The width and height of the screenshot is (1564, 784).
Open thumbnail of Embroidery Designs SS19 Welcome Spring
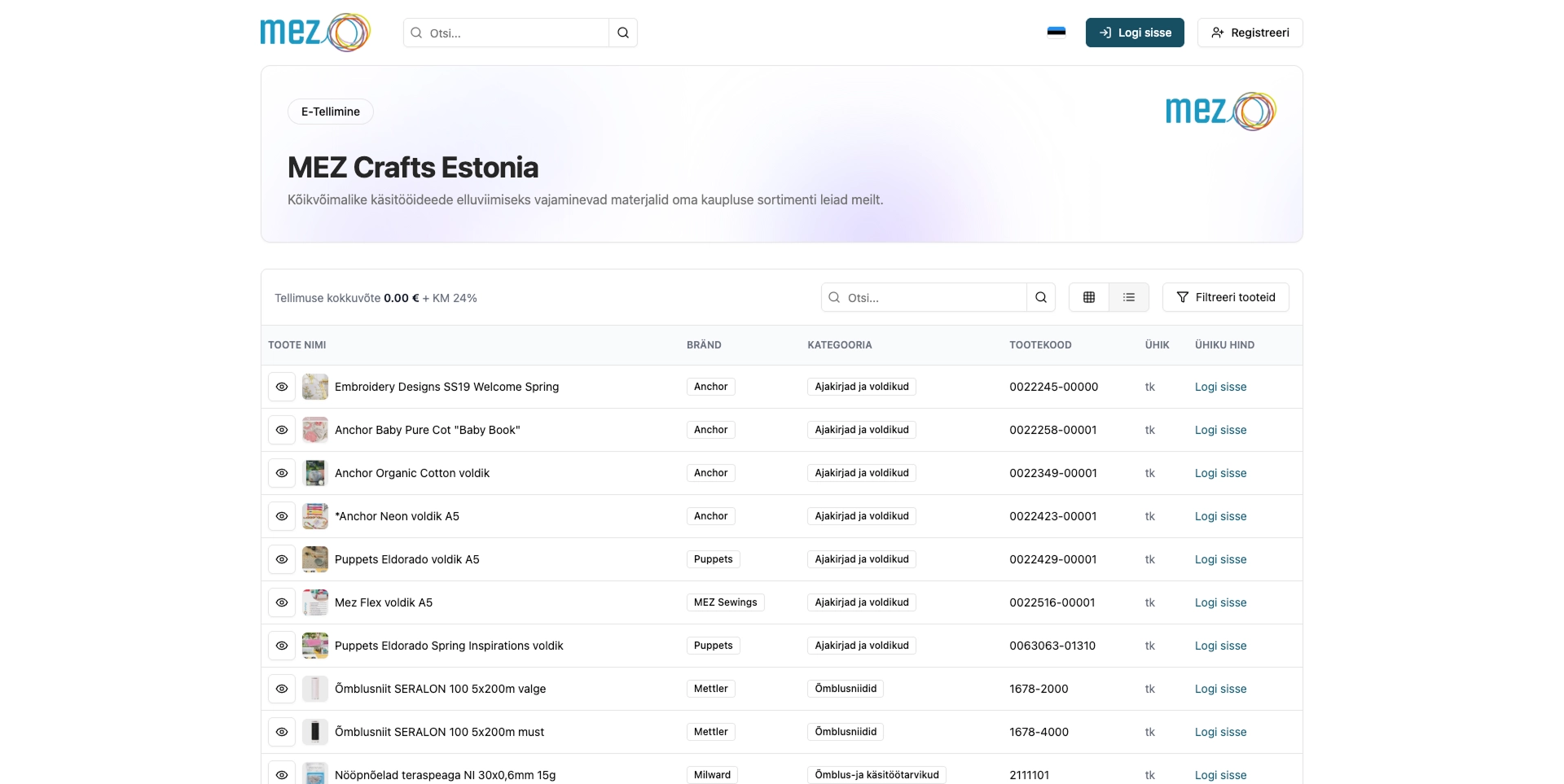point(315,387)
